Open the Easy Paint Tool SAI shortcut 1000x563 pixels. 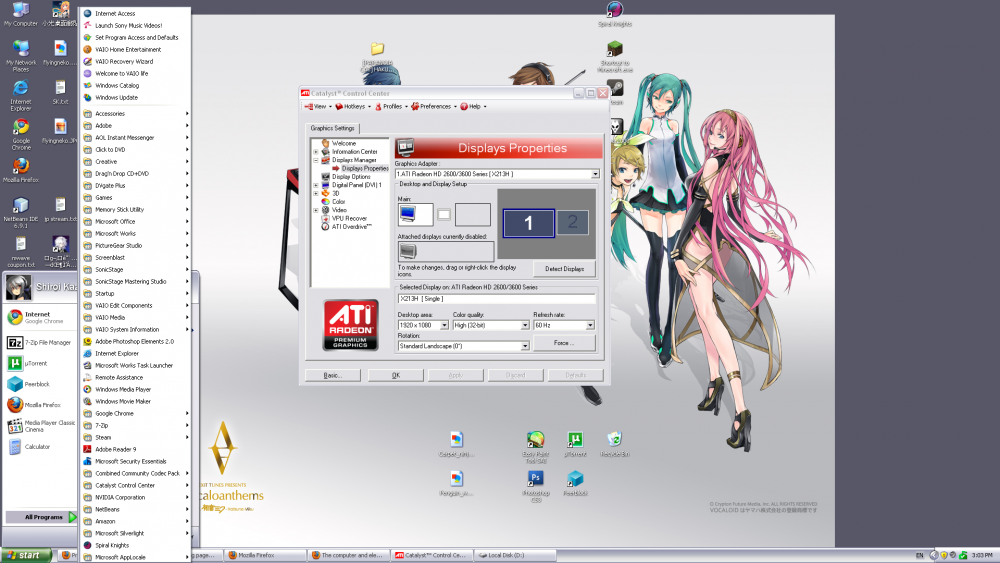(536, 448)
